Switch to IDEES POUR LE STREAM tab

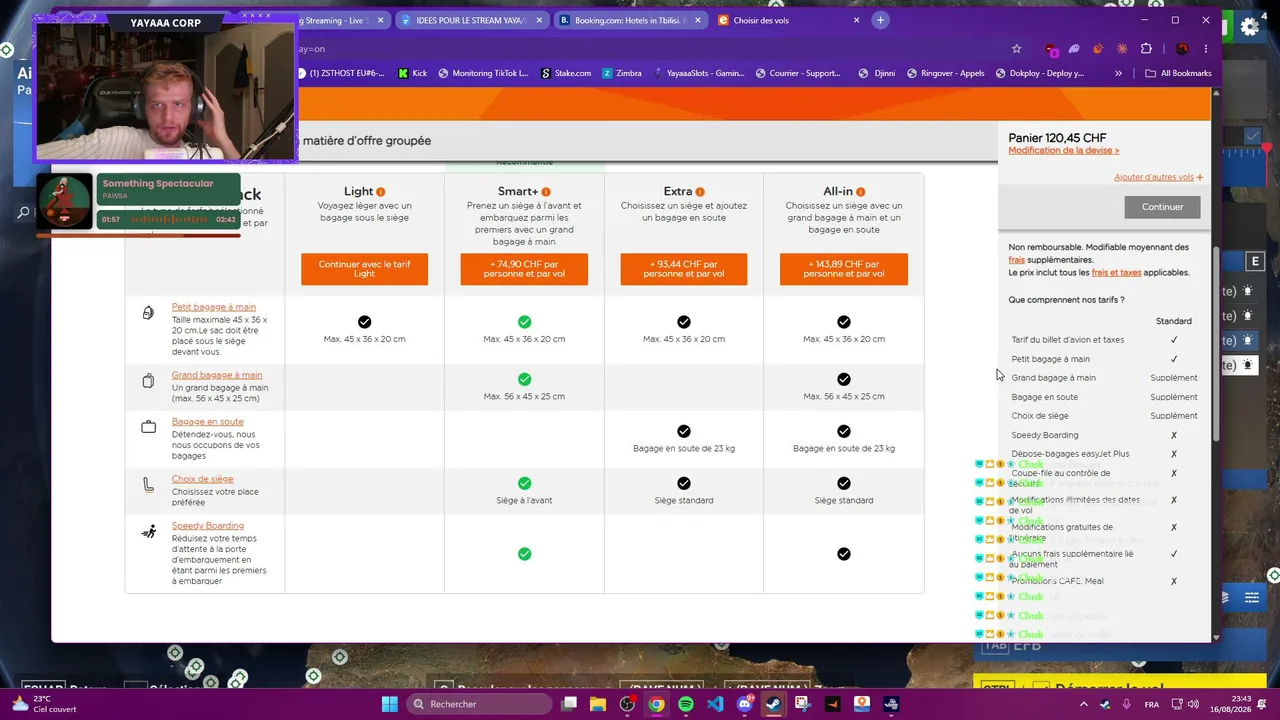coord(471,20)
